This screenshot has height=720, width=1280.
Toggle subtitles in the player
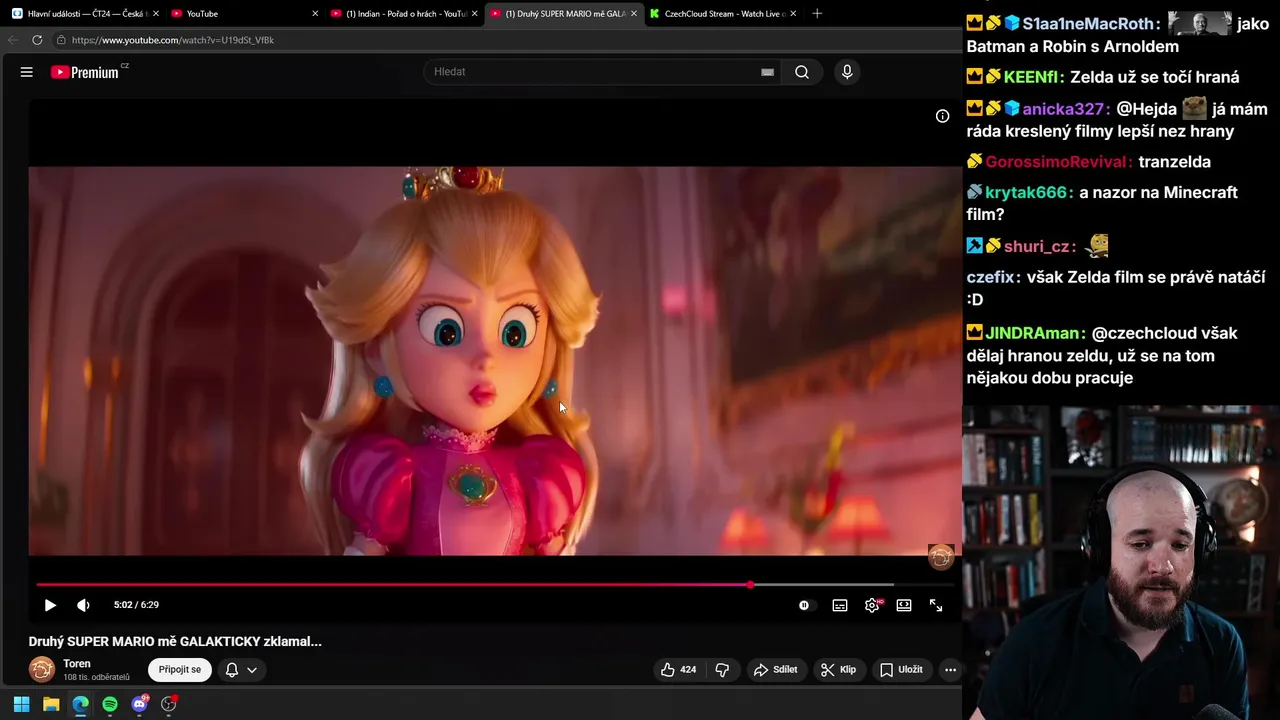click(x=840, y=605)
